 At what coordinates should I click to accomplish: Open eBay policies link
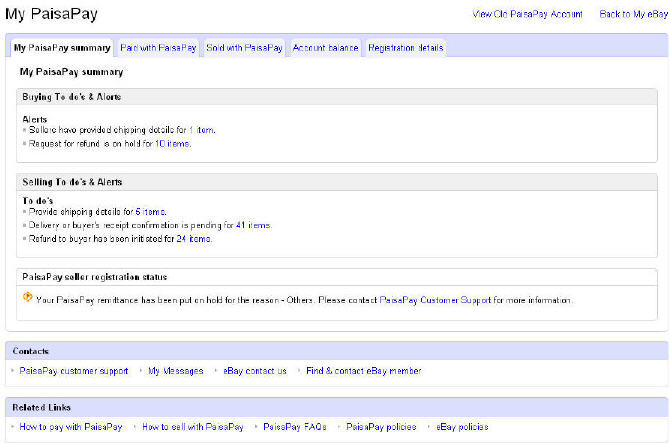point(462,427)
